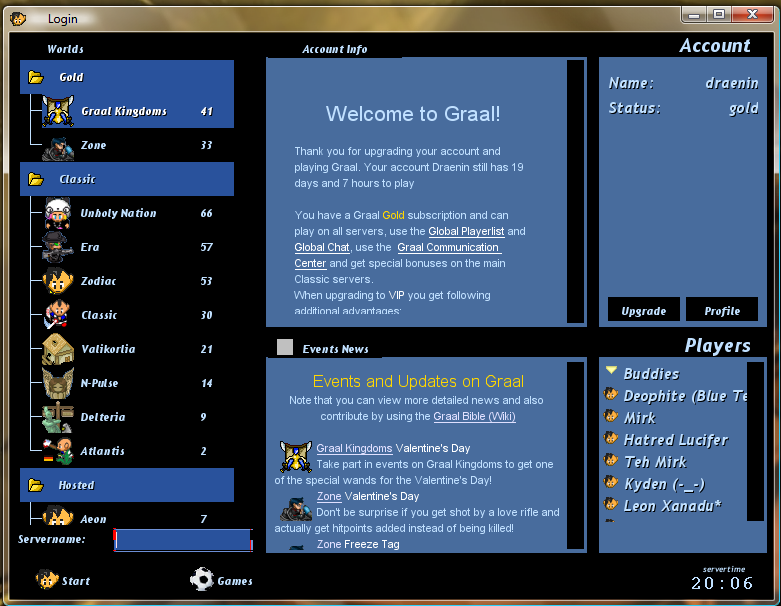Select the Aeon server name

[93, 519]
